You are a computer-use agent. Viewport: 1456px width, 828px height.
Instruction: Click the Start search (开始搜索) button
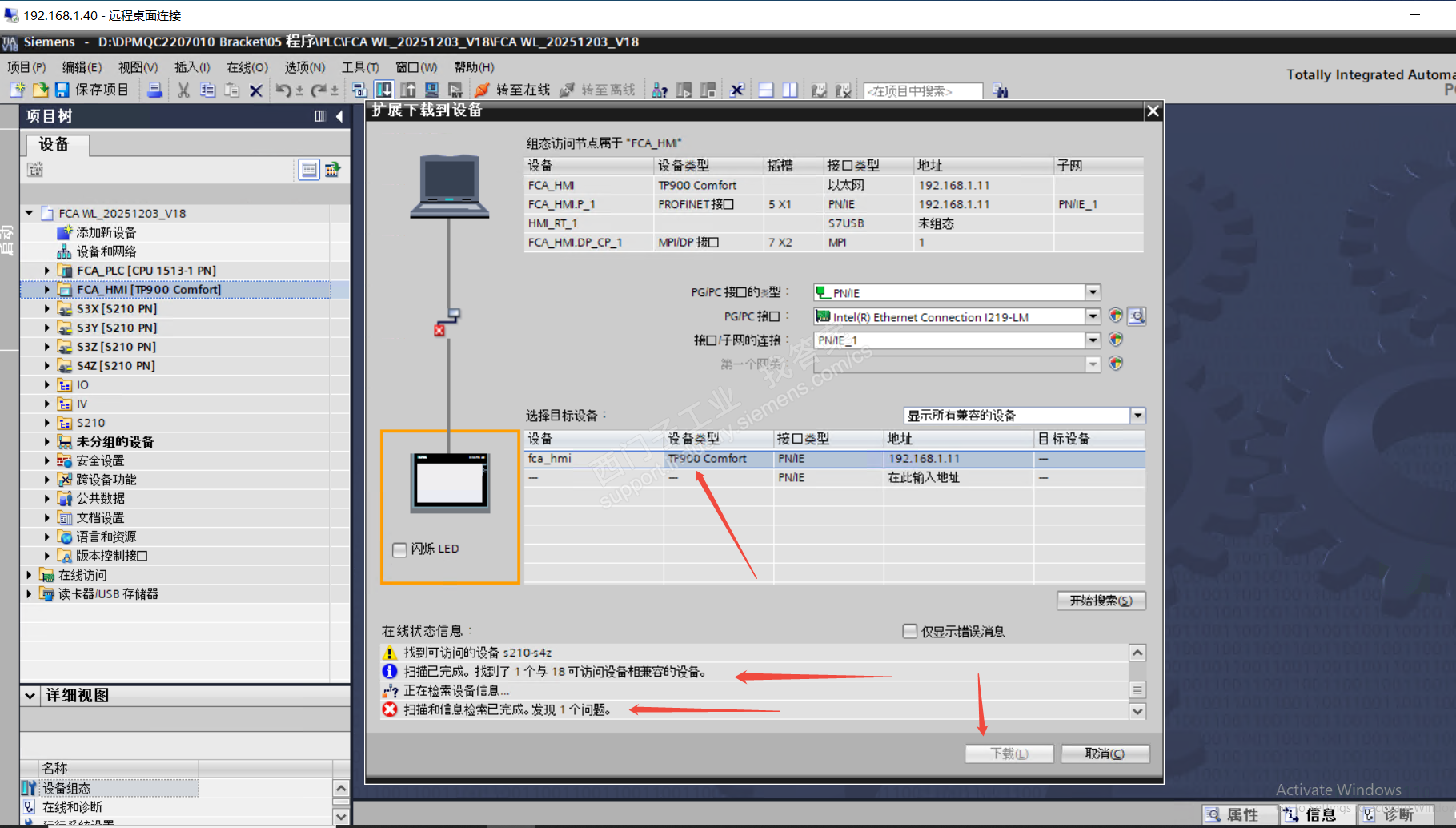tap(1101, 601)
